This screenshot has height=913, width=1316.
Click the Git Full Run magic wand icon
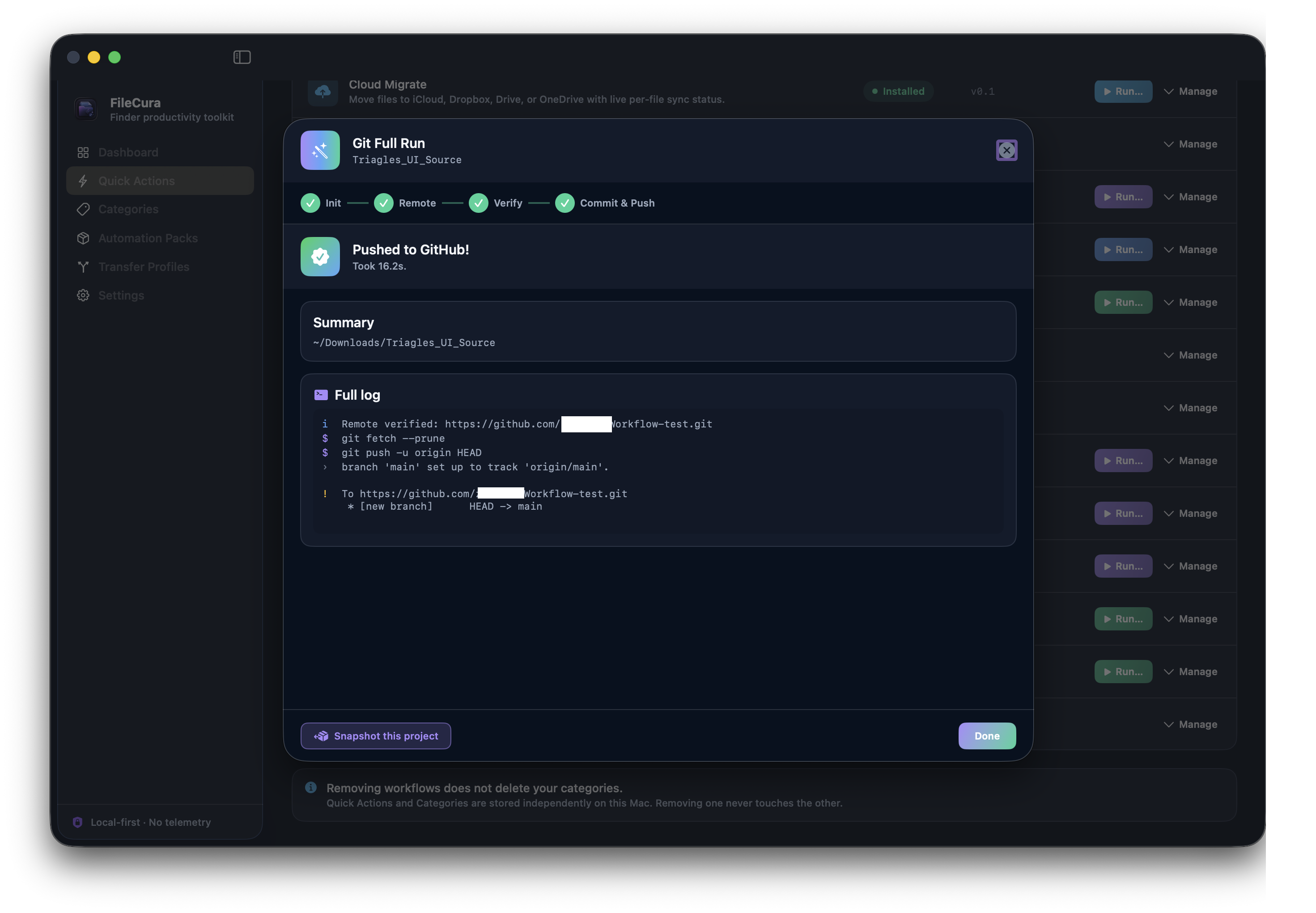point(320,150)
